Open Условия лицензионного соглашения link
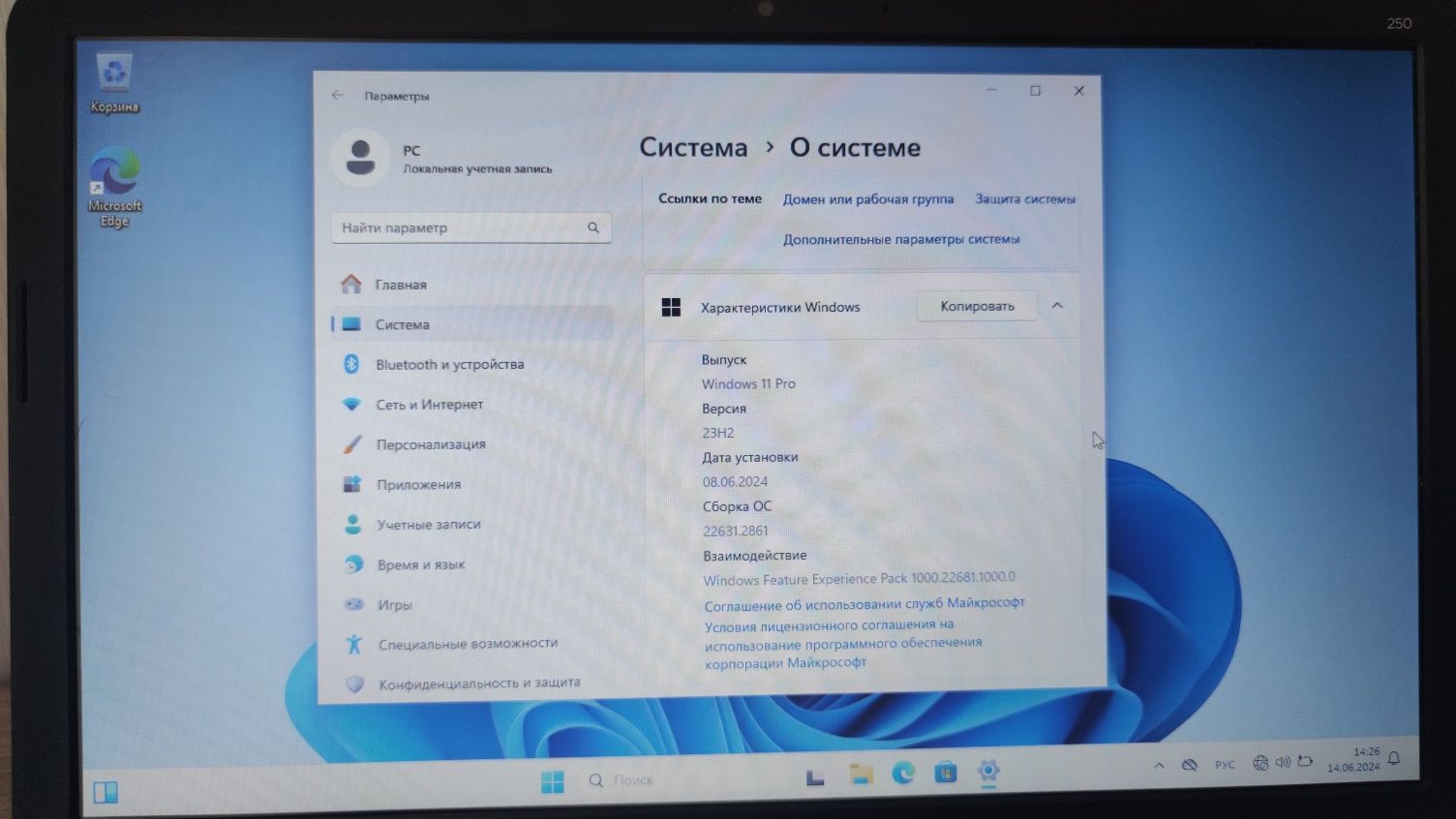This screenshot has width=1456, height=819. pyautogui.click(x=842, y=644)
